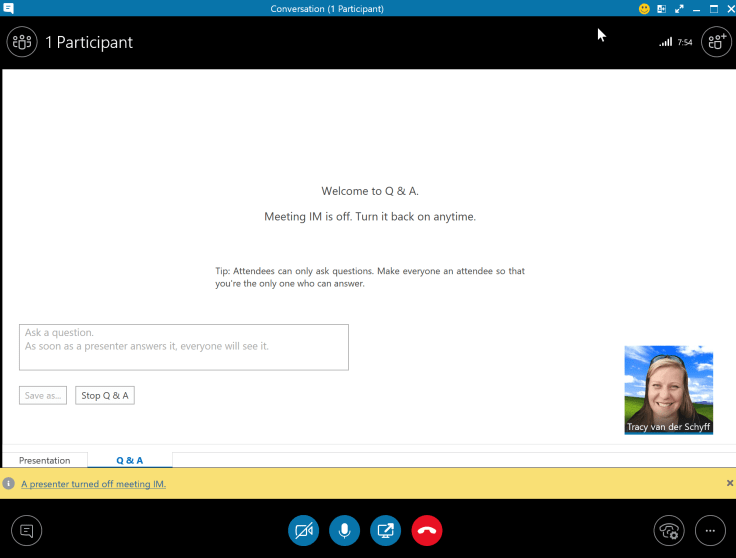Image resolution: width=736 pixels, height=558 pixels.
Task: Open the more options ellipsis menu
Action: [x=710, y=530]
